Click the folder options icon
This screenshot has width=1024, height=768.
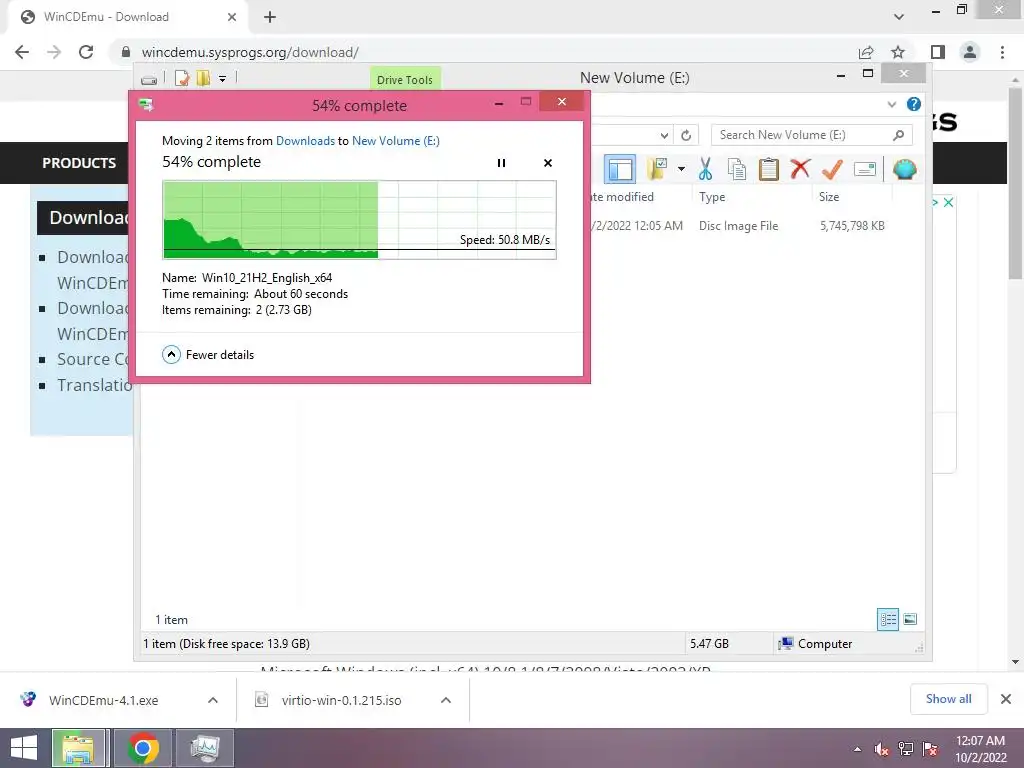click(656, 169)
